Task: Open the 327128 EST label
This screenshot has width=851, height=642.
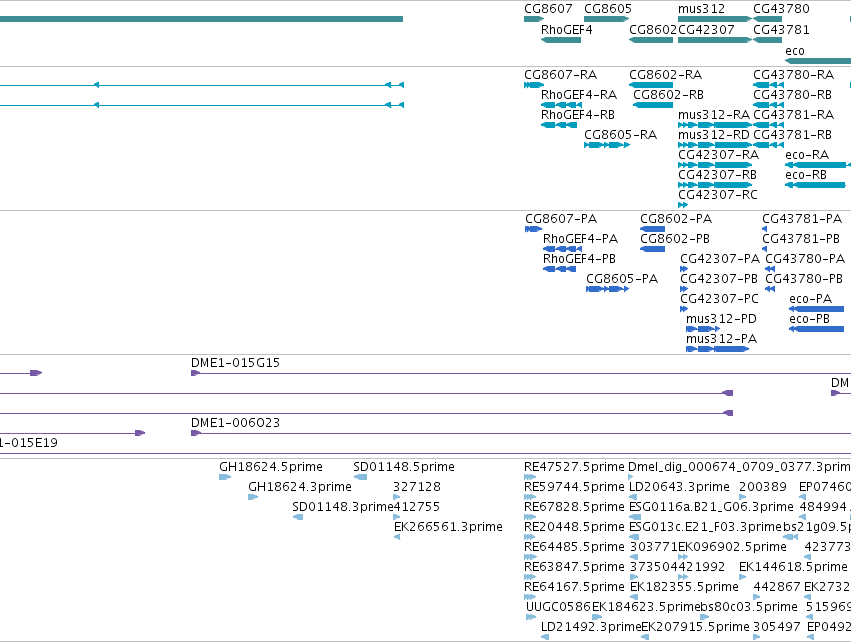Action: 417,487
